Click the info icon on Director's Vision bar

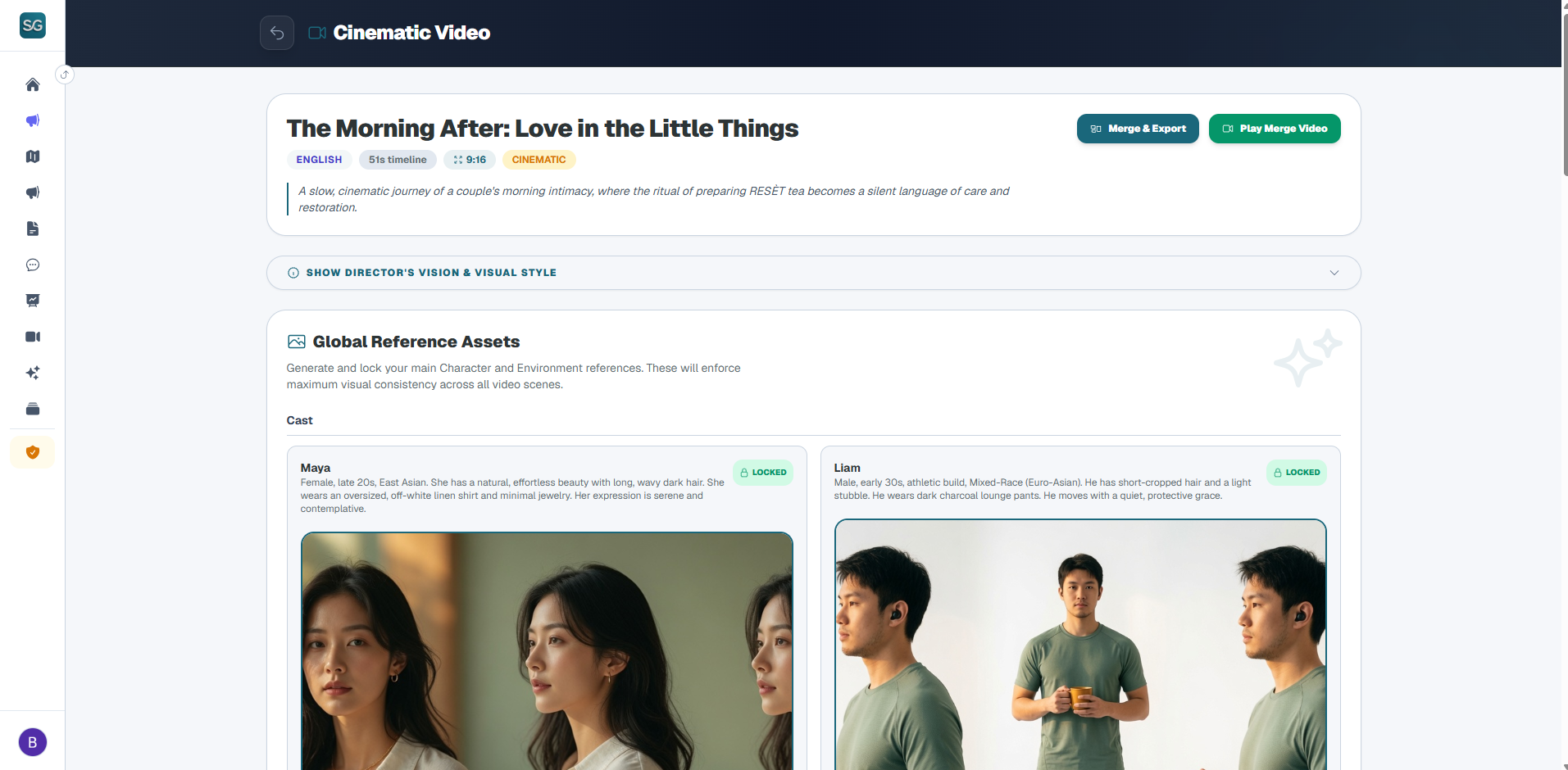pyautogui.click(x=293, y=273)
